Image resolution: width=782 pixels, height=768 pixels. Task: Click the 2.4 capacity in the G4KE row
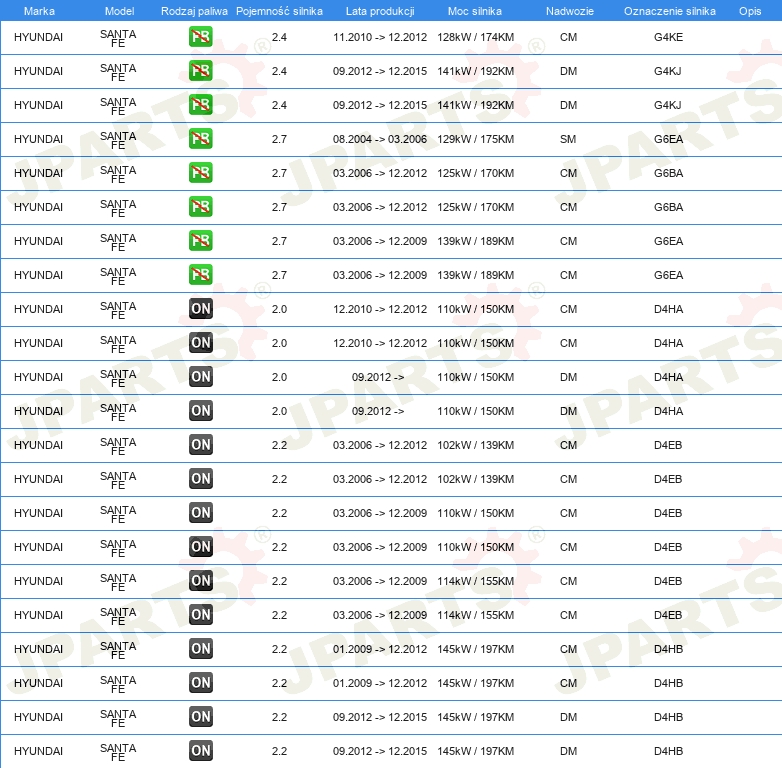(279, 37)
